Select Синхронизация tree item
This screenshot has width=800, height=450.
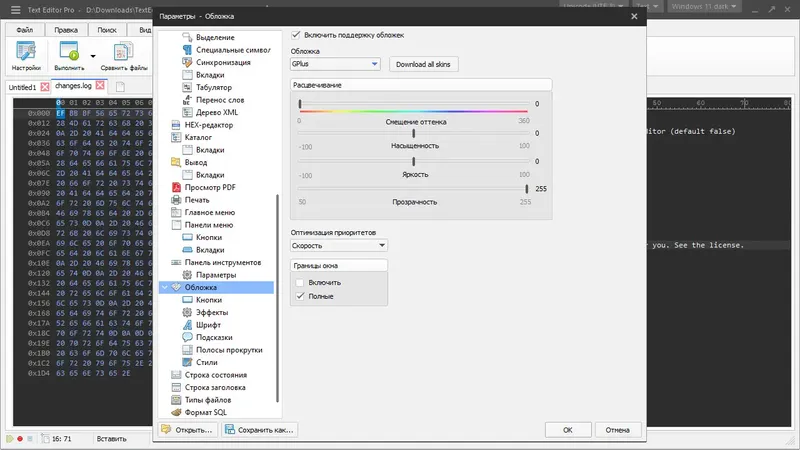pos(223,62)
